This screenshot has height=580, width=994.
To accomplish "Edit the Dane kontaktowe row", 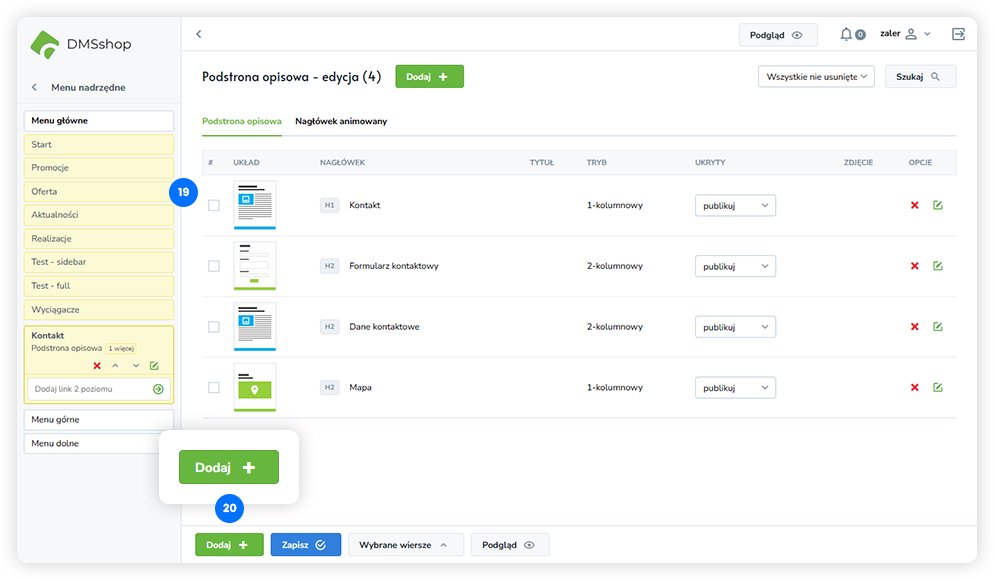I will coord(938,327).
